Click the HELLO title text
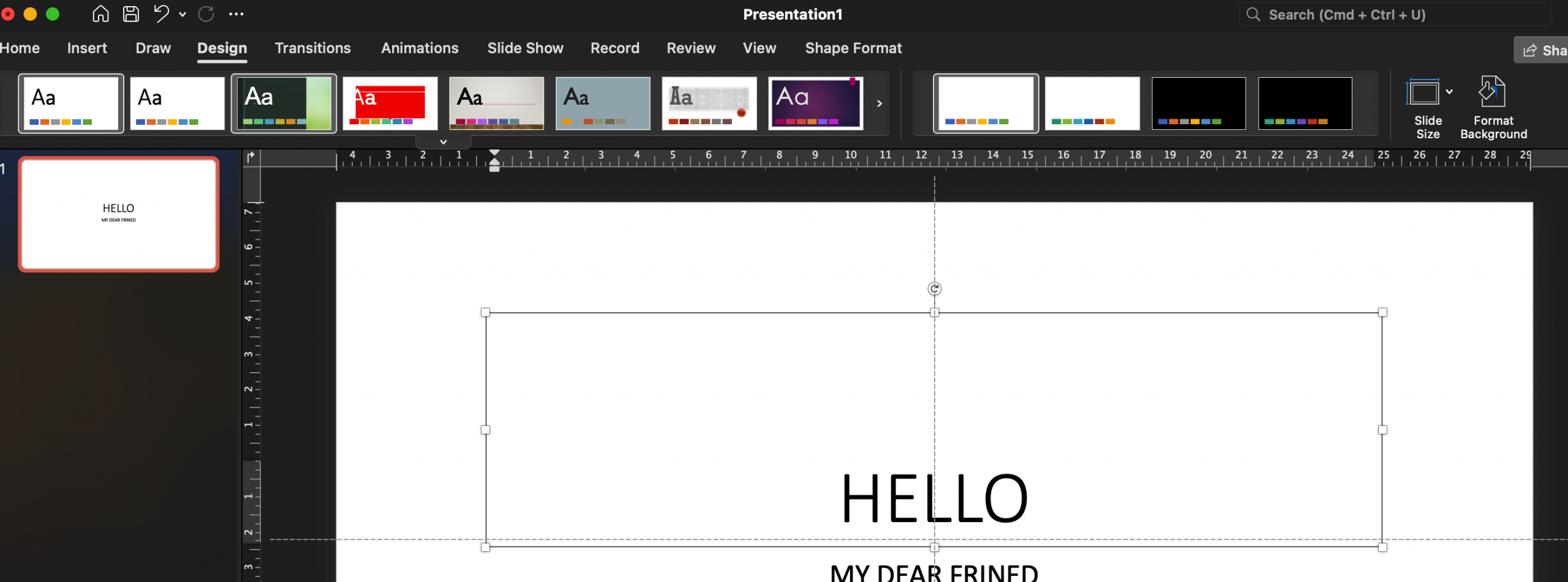 pyautogui.click(x=935, y=498)
